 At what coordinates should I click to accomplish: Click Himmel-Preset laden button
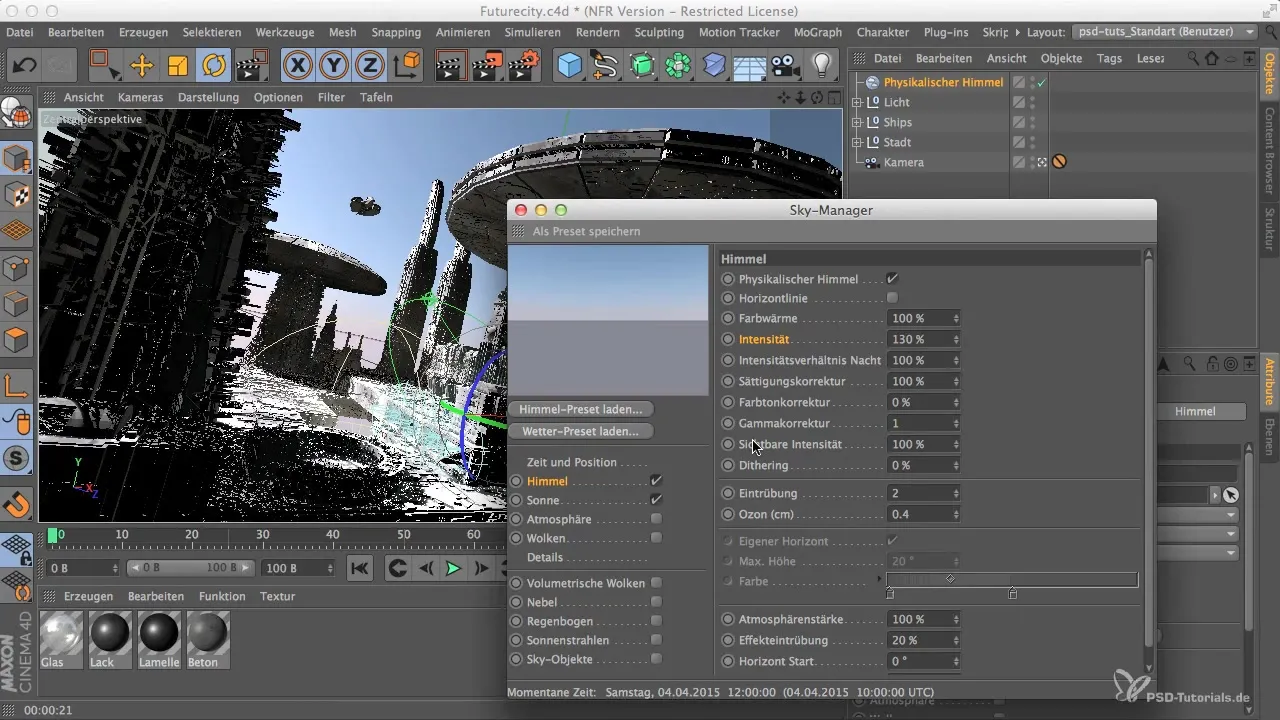coord(580,409)
